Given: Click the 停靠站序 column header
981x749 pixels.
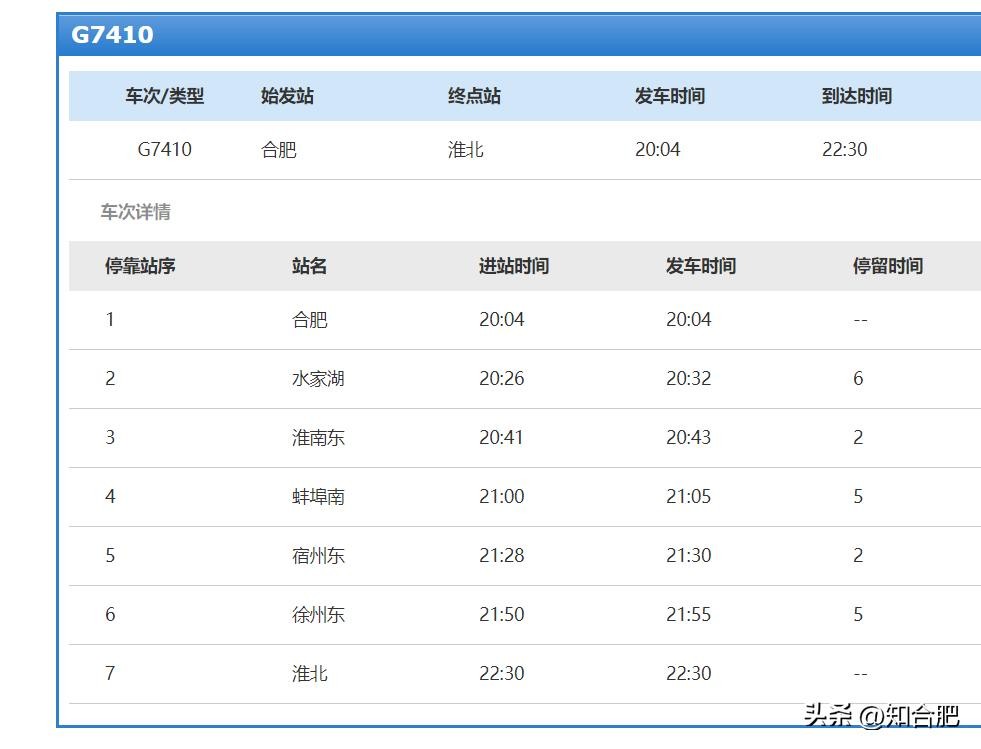Looking at the screenshot, I should (140, 266).
